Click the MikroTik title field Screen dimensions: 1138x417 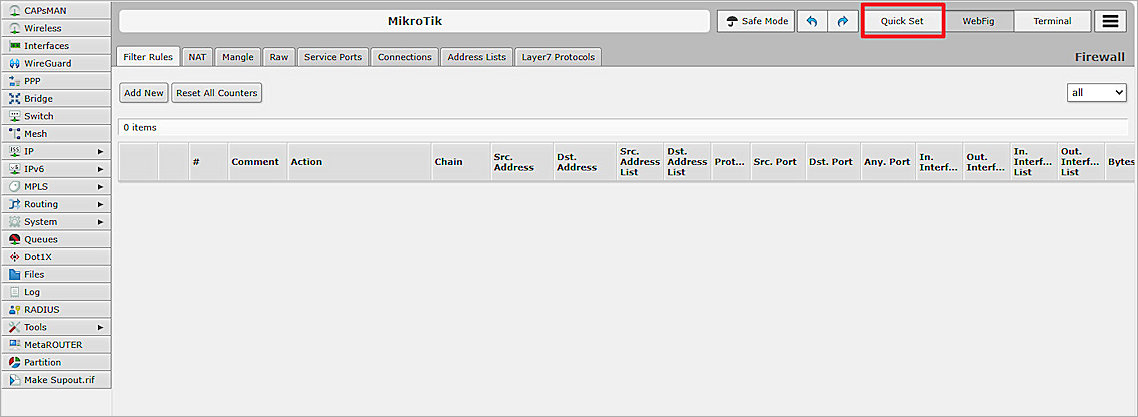point(414,21)
